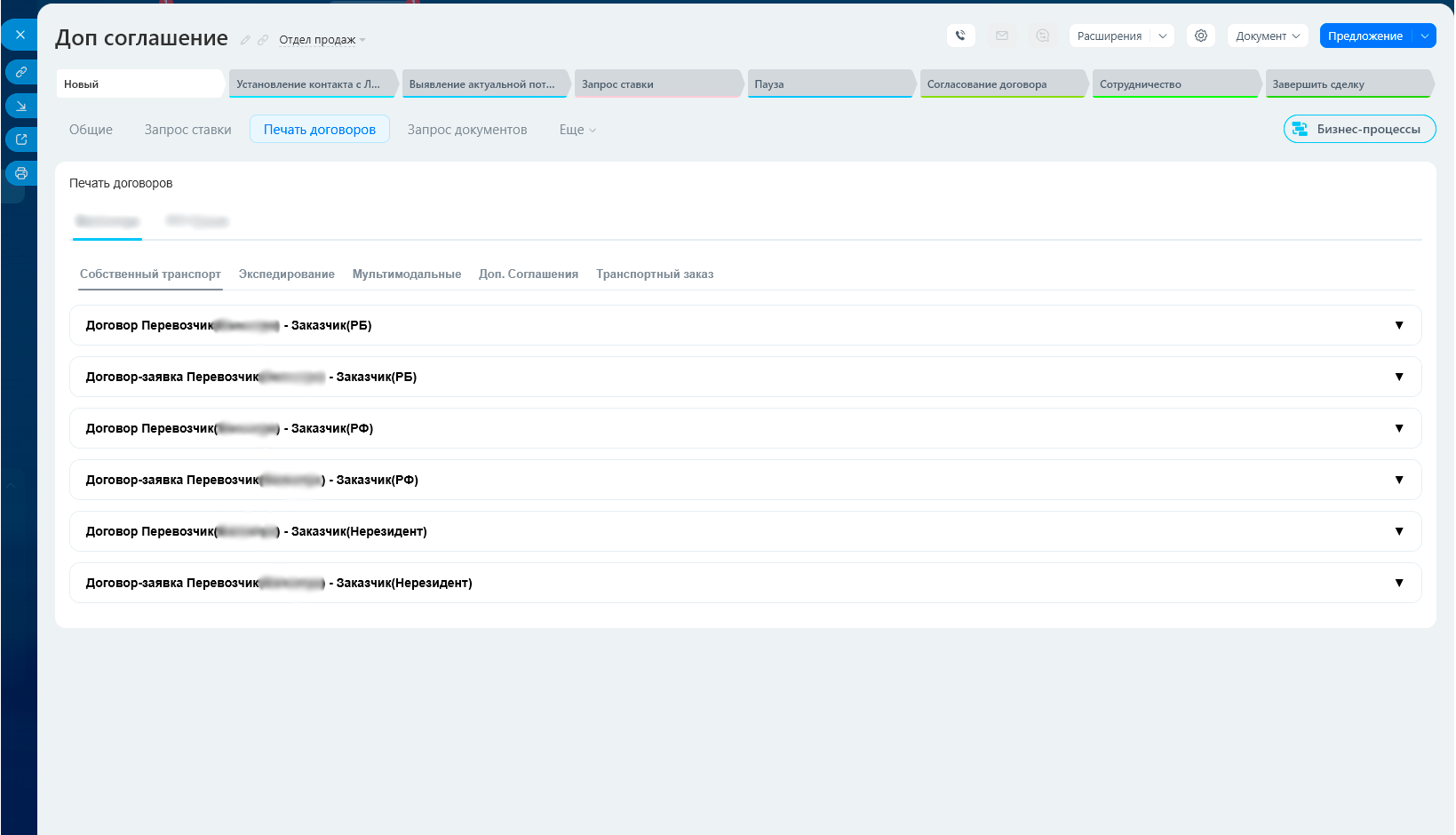Click the phone call icon
Image resolution: width=1456 pixels, height=835 pixels.
pos(960,36)
